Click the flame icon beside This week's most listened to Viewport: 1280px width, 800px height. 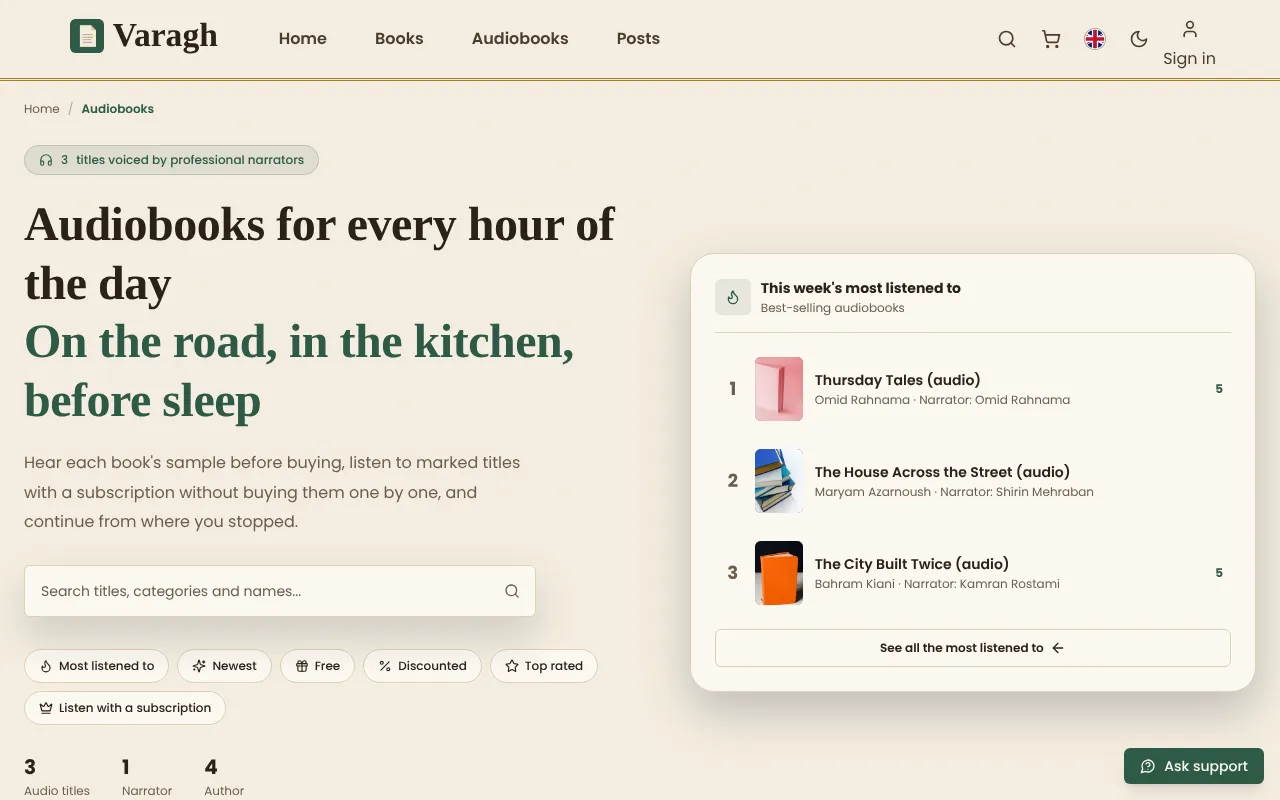coord(733,297)
